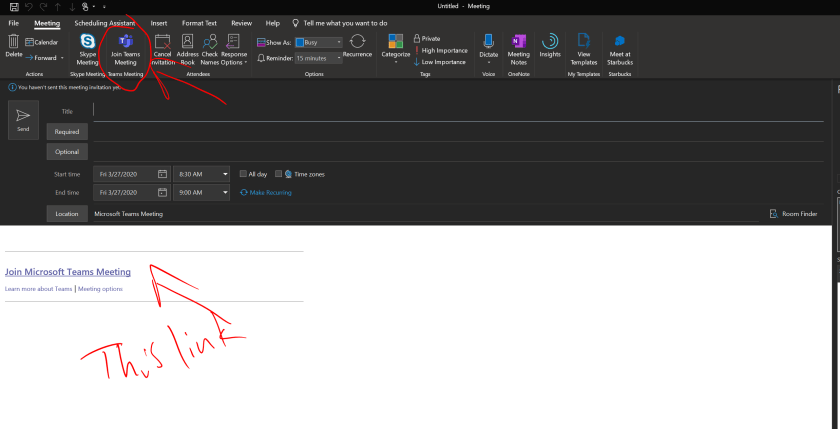Click the Join Microsoft Teams Meeting link
840x429 pixels.
[x=67, y=272]
